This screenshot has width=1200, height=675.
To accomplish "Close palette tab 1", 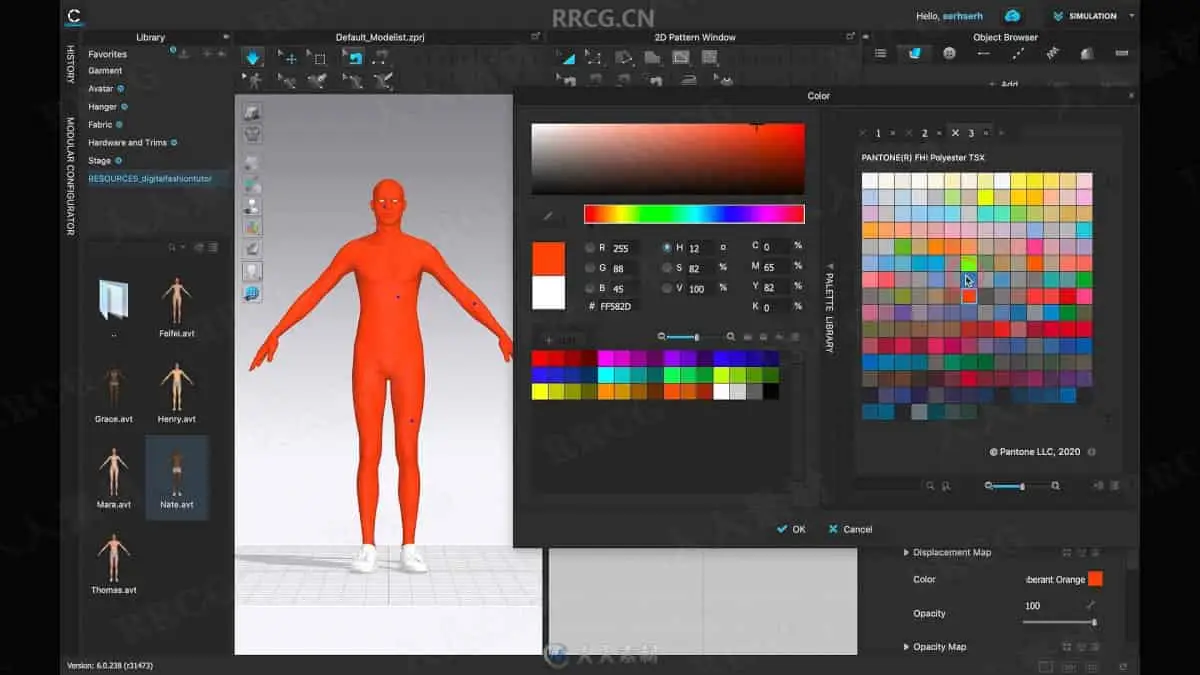I will [864, 133].
